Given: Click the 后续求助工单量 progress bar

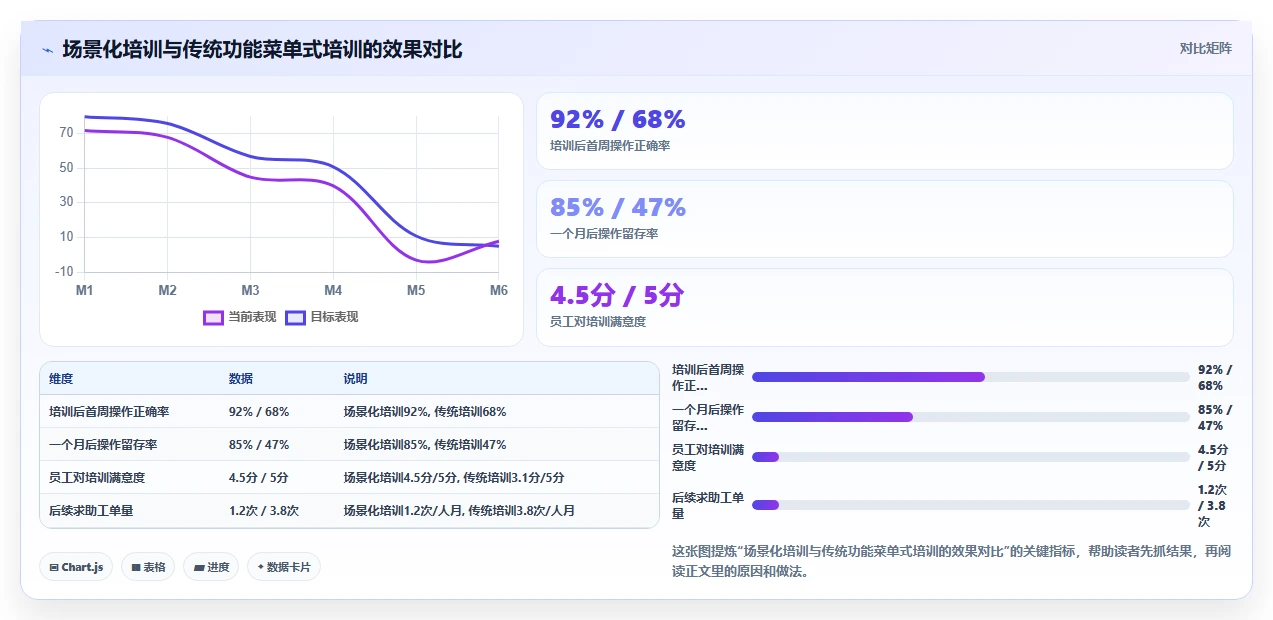Looking at the screenshot, I should (971, 505).
